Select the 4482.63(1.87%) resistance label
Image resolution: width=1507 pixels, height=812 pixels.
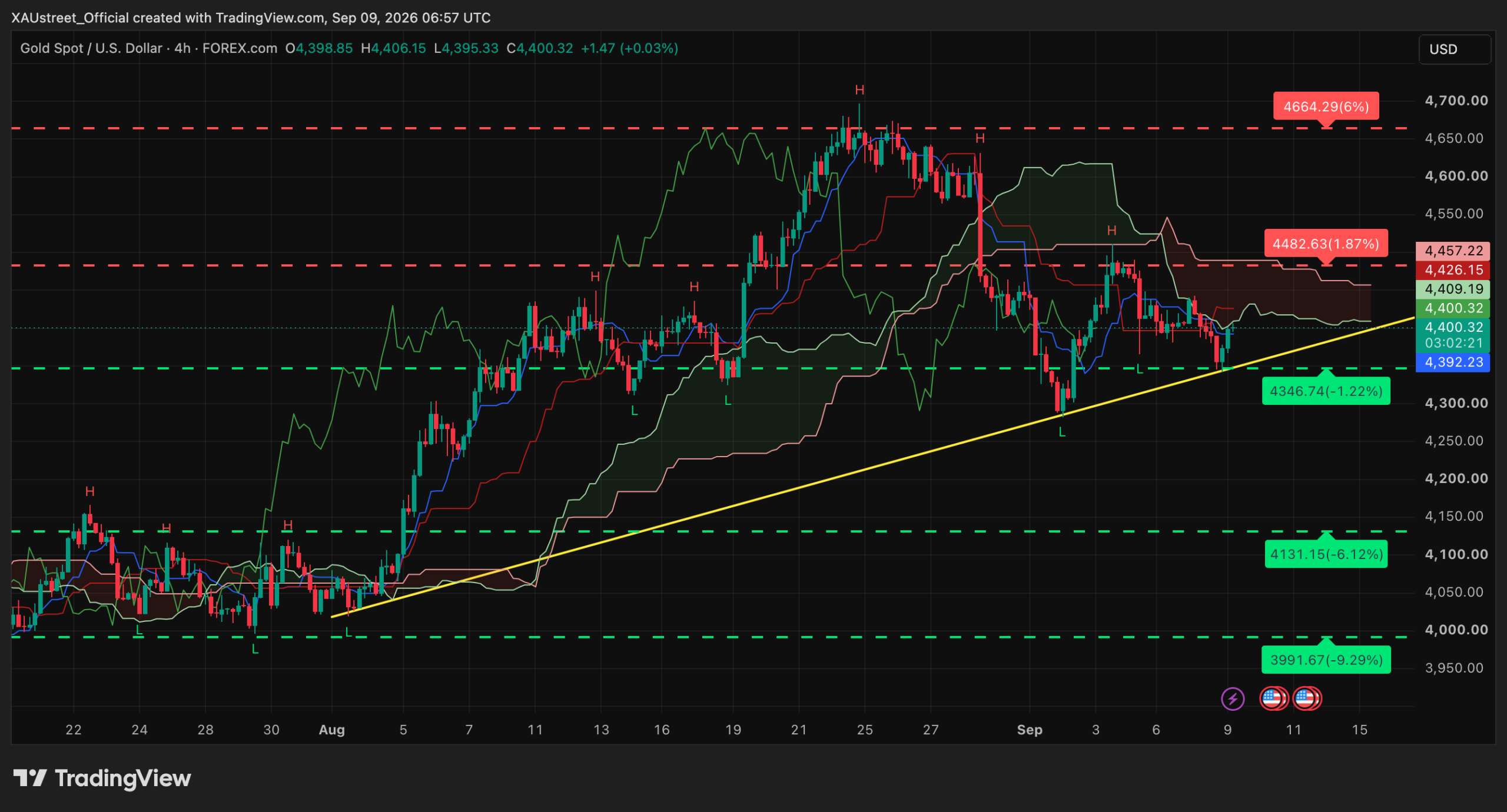point(1326,244)
